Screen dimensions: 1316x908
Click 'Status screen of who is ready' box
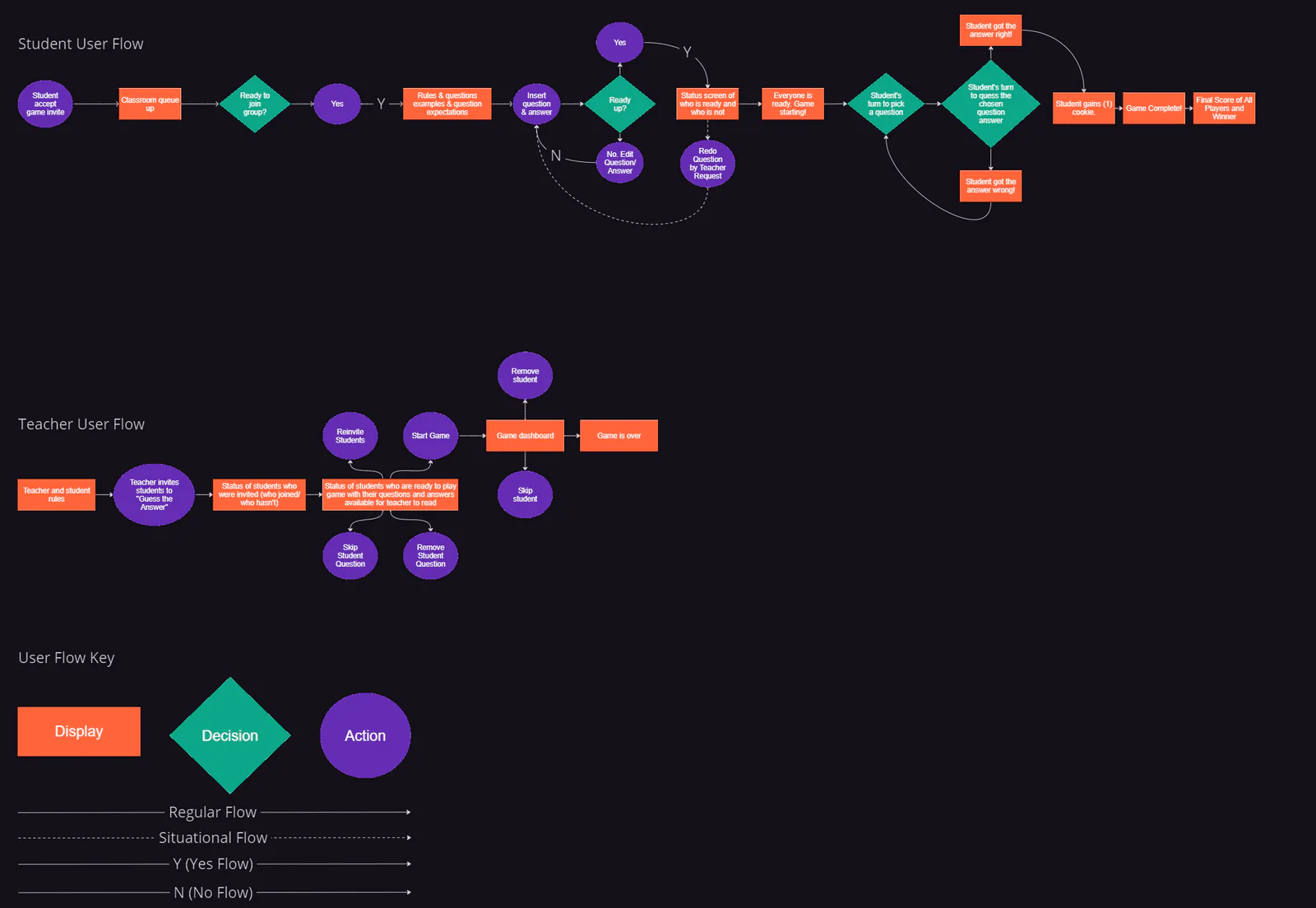(707, 104)
